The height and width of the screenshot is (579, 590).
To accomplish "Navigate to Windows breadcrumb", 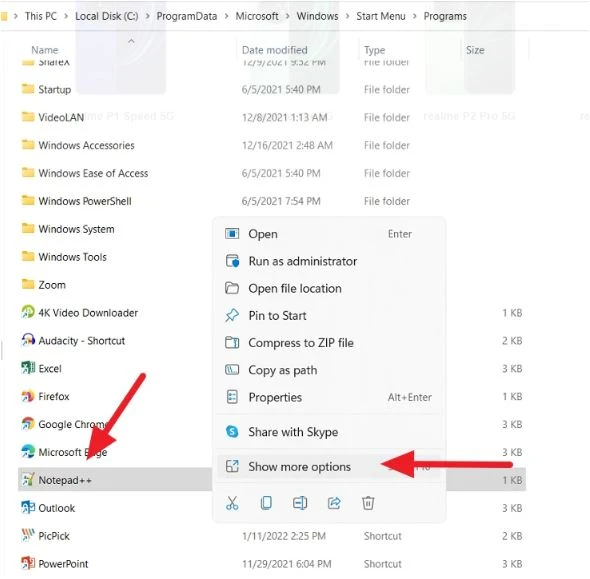I will tap(317, 16).
